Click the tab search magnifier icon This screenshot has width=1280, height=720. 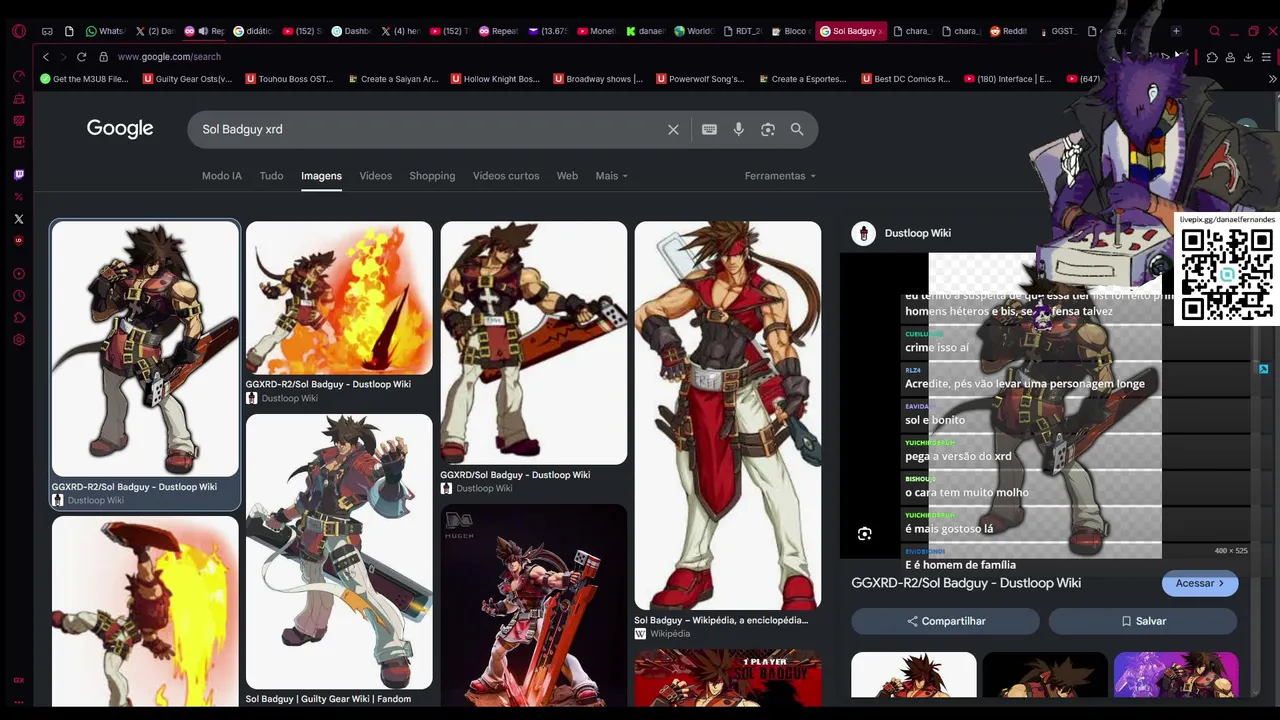point(1215,31)
